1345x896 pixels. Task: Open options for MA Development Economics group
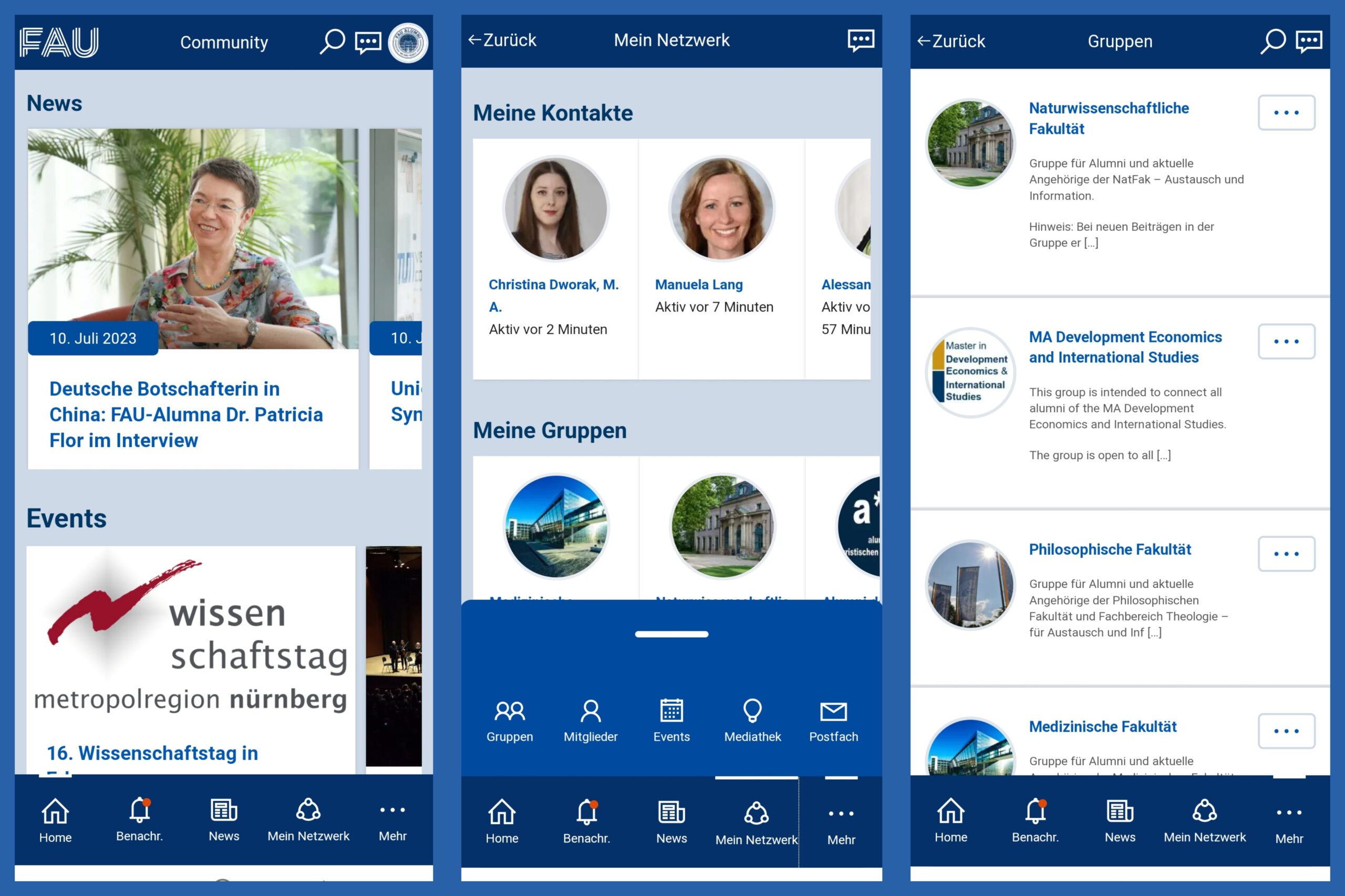[1286, 341]
